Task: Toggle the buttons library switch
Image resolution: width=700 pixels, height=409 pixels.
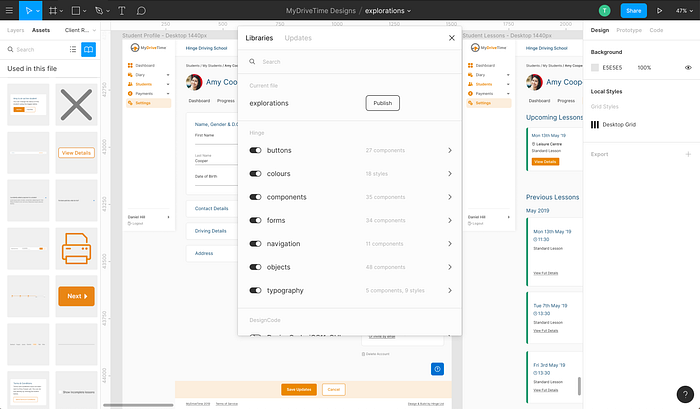Action: (x=255, y=150)
